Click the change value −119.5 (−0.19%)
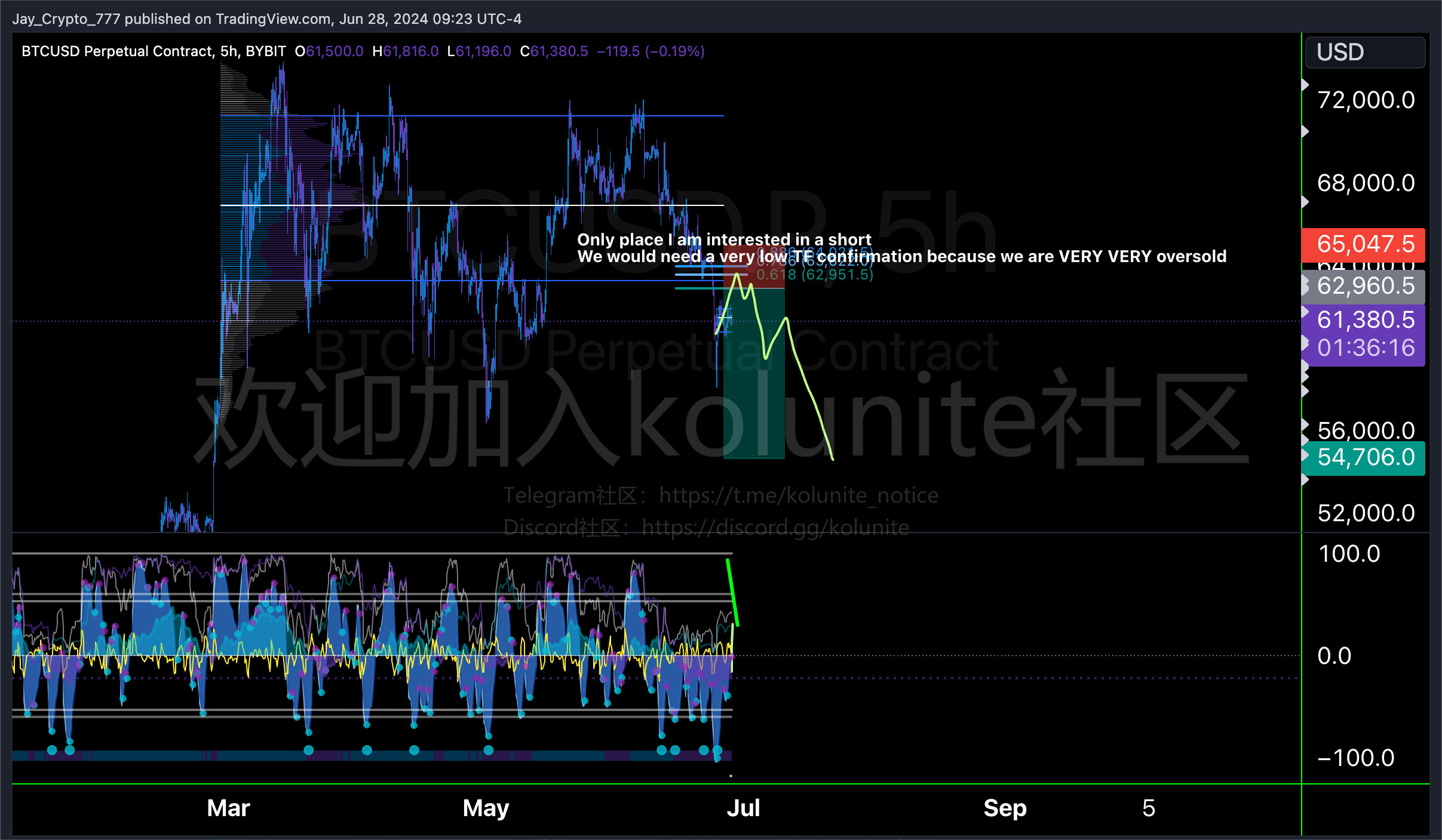 (651, 51)
